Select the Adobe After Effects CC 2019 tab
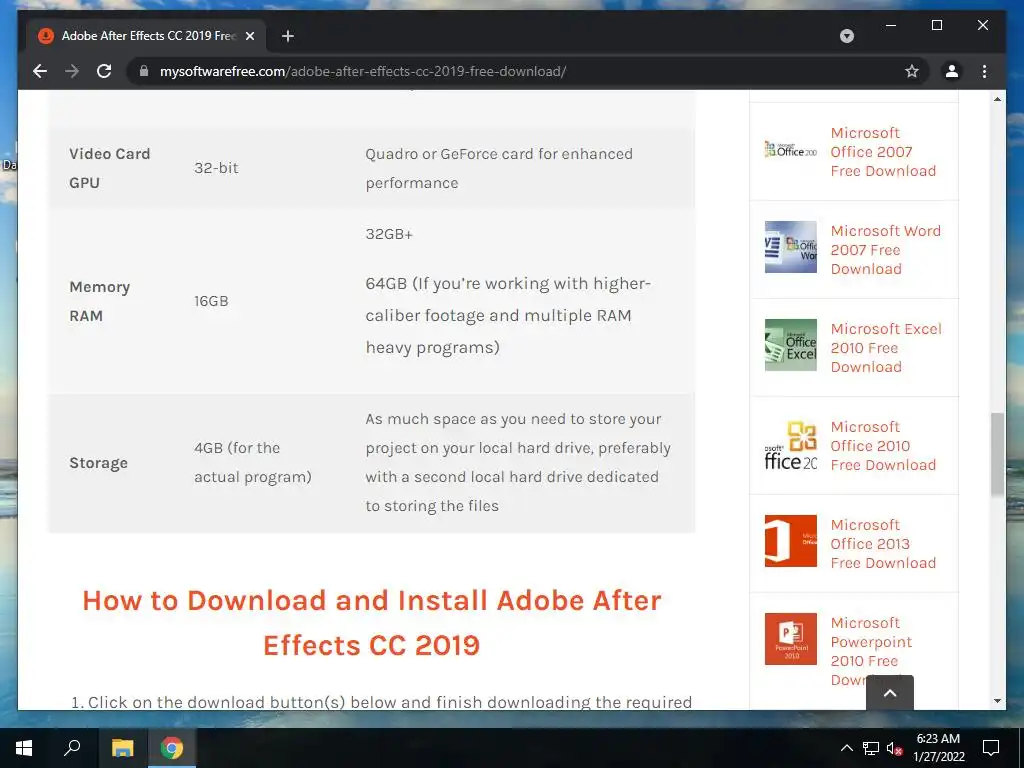 (x=146, y=36)
